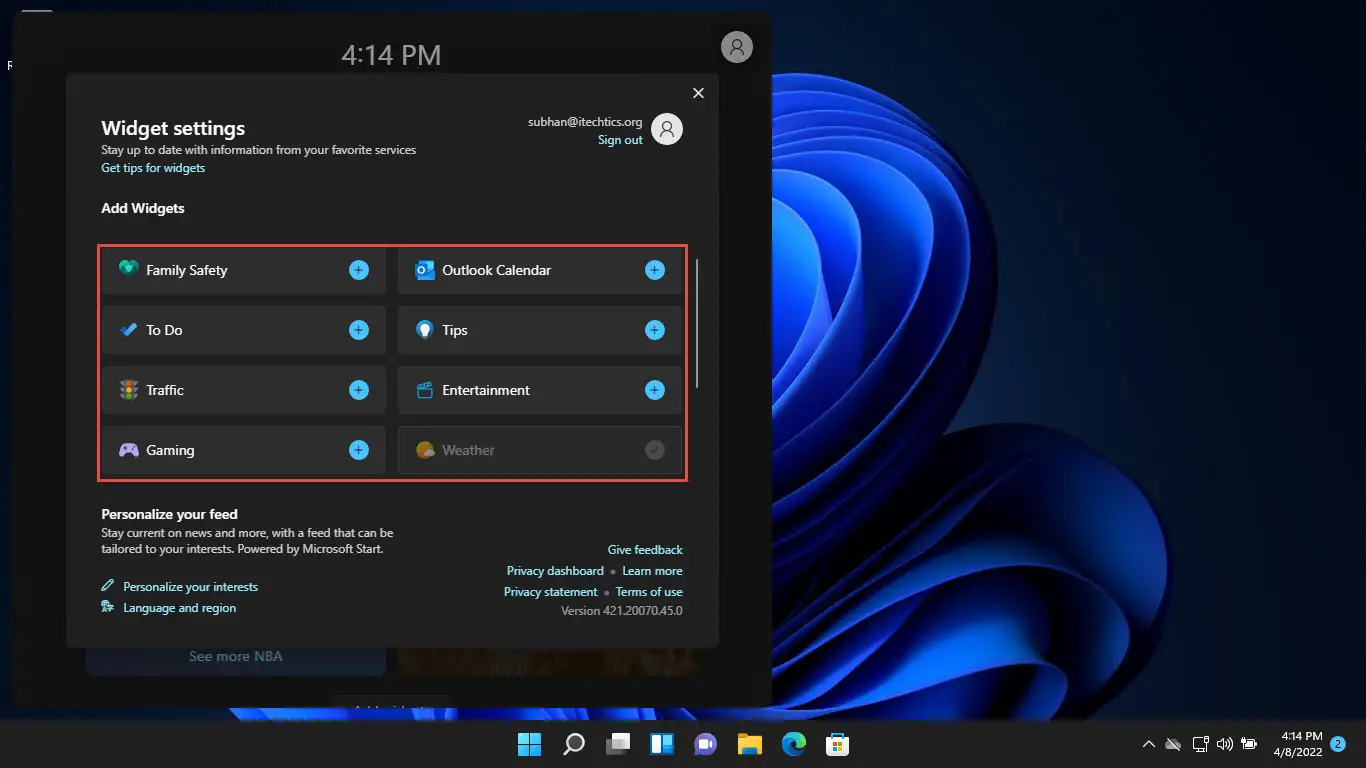This screenshot has height=768, width=1366.
Task: Open the Privacy statement link
Action: (x=551, y=592)
